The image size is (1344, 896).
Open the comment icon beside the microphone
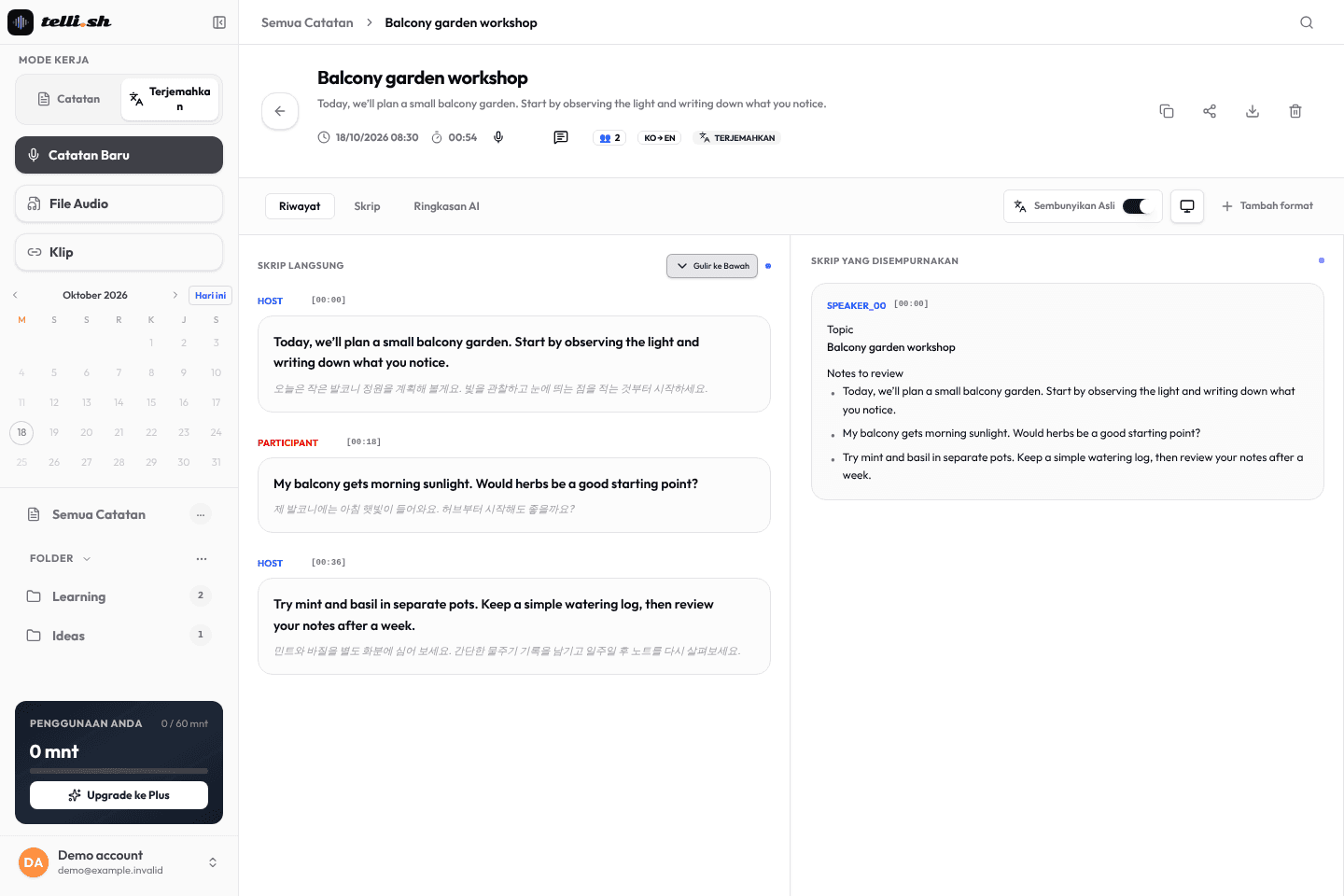(x=561, y=137)
